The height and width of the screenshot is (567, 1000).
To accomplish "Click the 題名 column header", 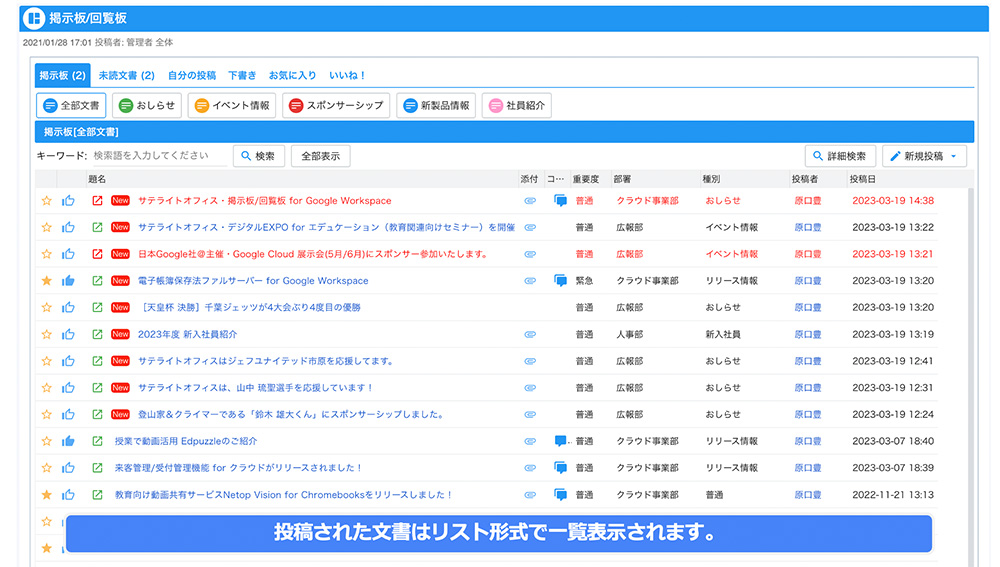I will click(x=97, y=179).
